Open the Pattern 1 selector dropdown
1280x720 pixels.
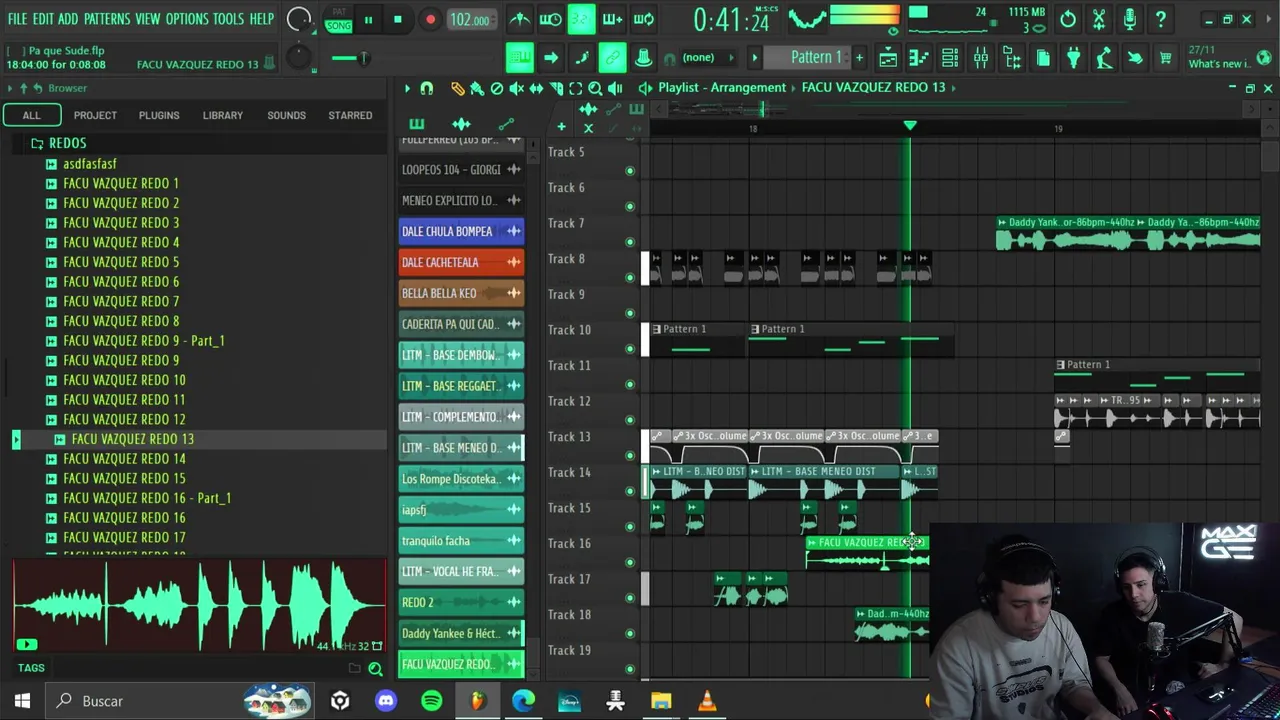808,57
